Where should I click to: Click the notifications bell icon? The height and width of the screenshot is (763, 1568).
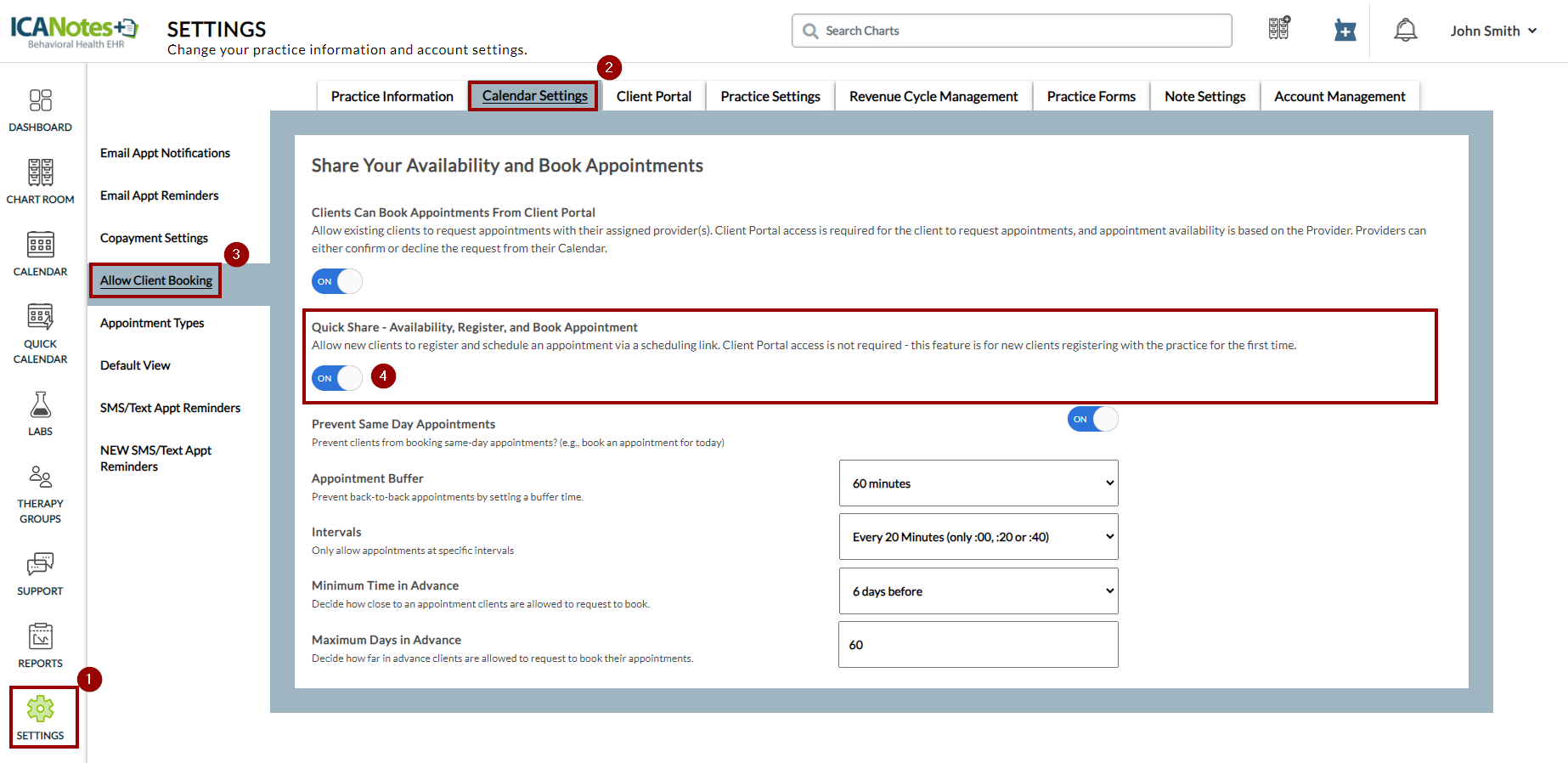pyautogui.click(x=1405, y=31)
